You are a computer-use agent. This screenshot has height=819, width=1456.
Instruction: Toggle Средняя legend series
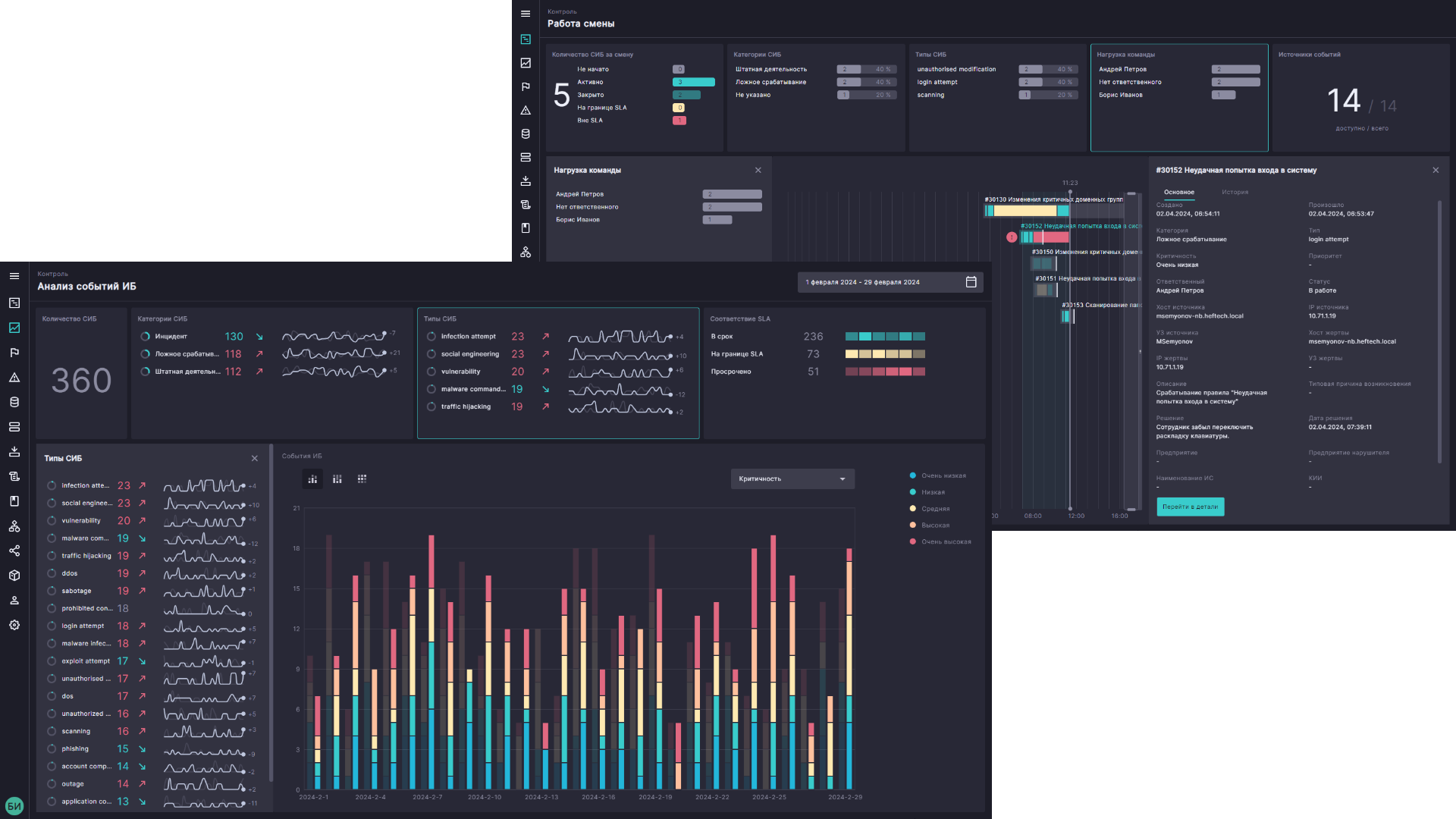pyautogui.click(x=930, y=509)
